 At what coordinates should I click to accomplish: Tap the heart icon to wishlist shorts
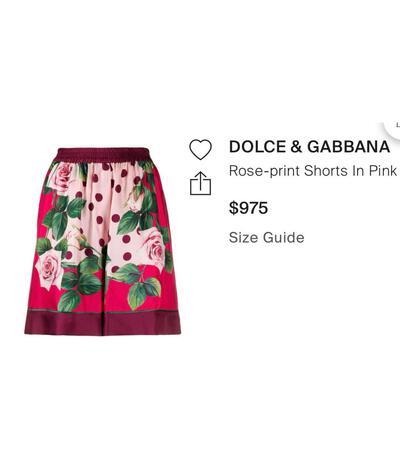pyautogui.click(x=200, y=149)
